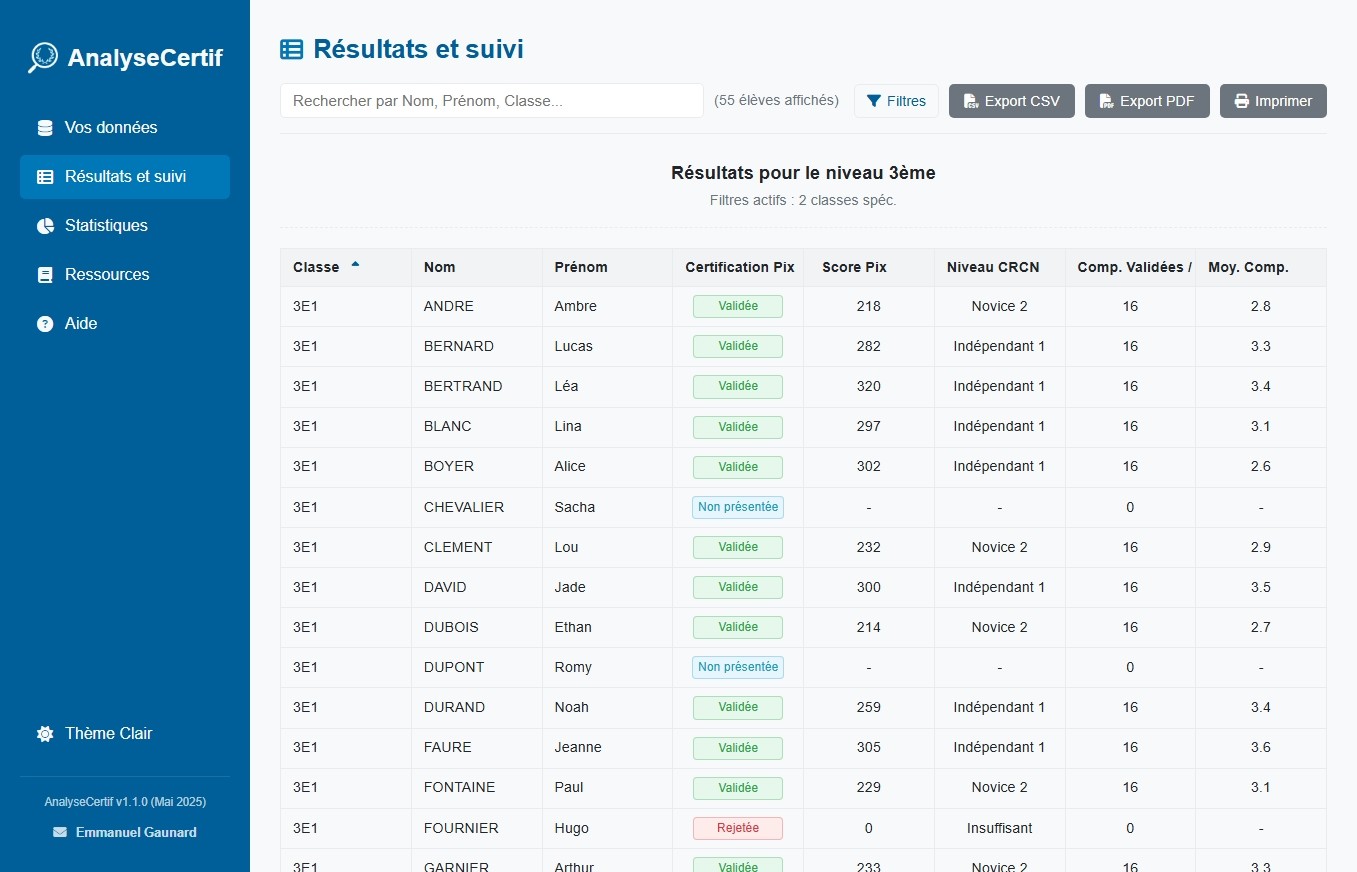Sort by Moy. Comp. column header
The height and width of the screenshot is (872, 1357).
pyautogui.click(x=1261, y=268)
